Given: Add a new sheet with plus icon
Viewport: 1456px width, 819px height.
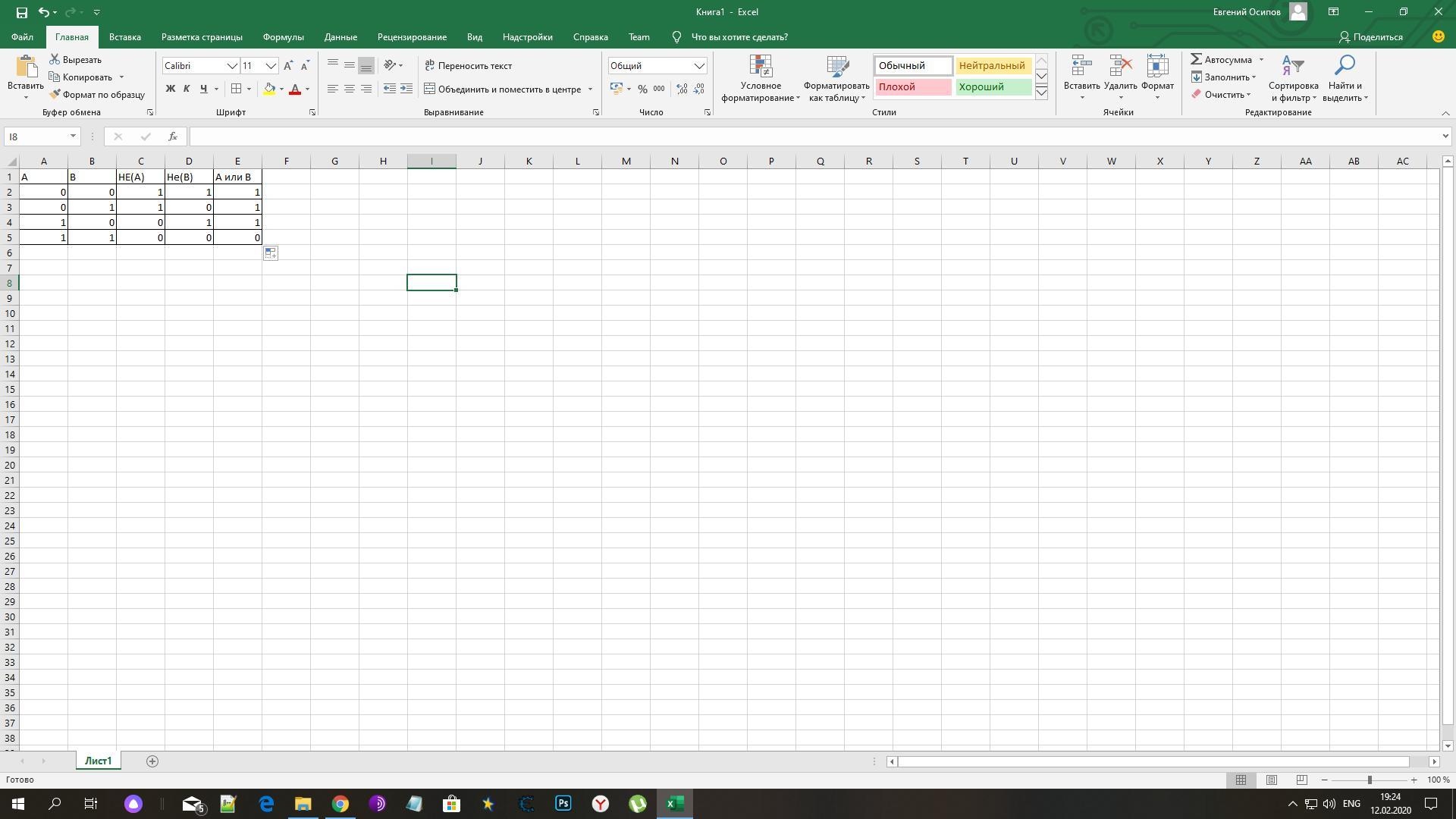Looking at the screenshot, I should click(x=152, y=761).
